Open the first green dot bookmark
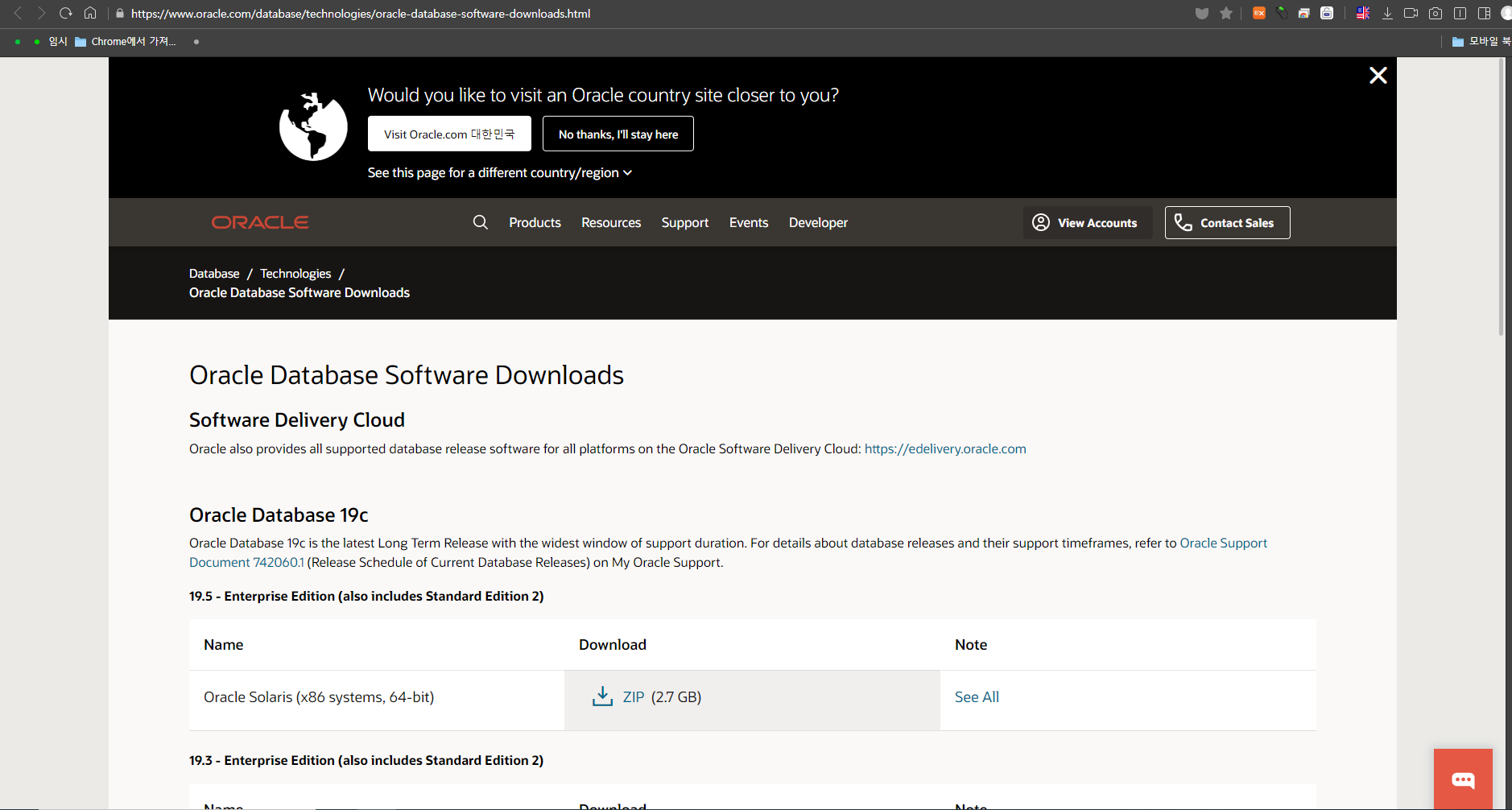 pos(18,42)
